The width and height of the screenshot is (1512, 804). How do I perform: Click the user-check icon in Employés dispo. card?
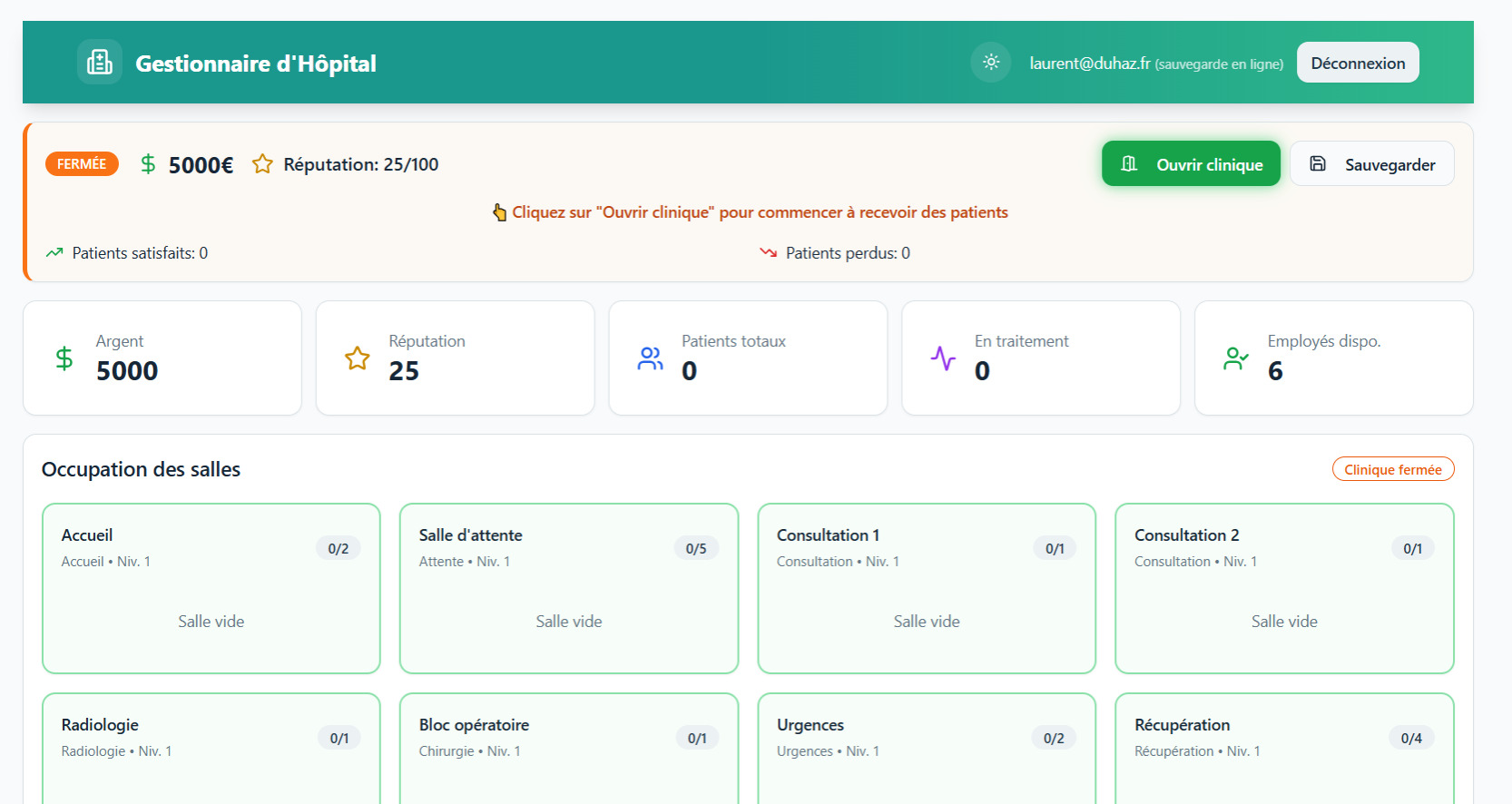click(1236, 358)
